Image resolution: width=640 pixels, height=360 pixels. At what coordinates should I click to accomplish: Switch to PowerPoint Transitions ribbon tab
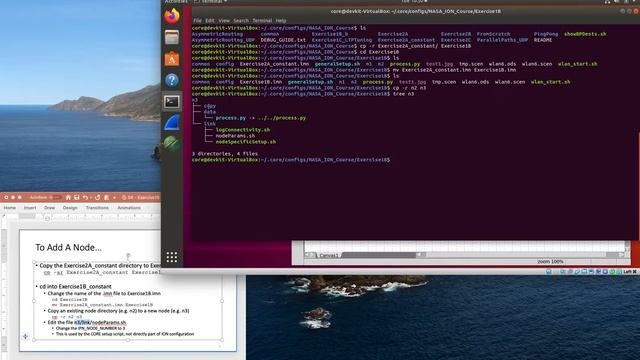click(97, 208)
